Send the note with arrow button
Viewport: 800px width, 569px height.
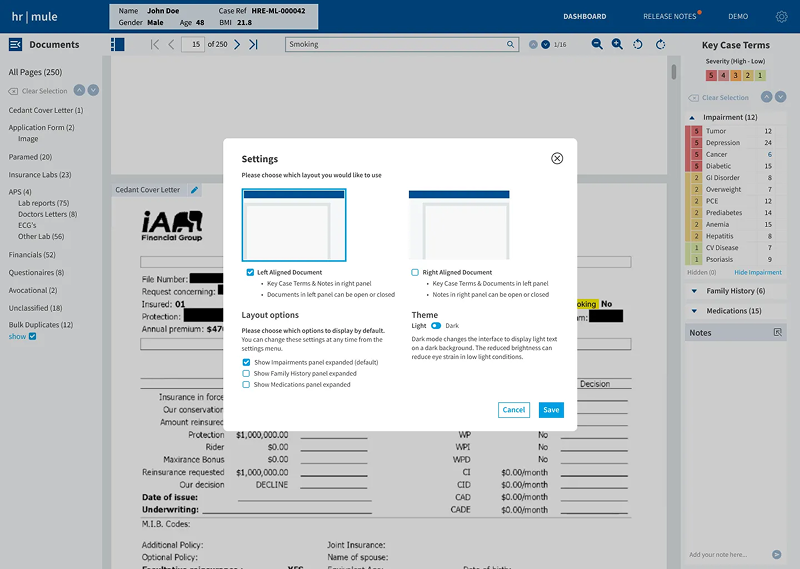[777, 554]
